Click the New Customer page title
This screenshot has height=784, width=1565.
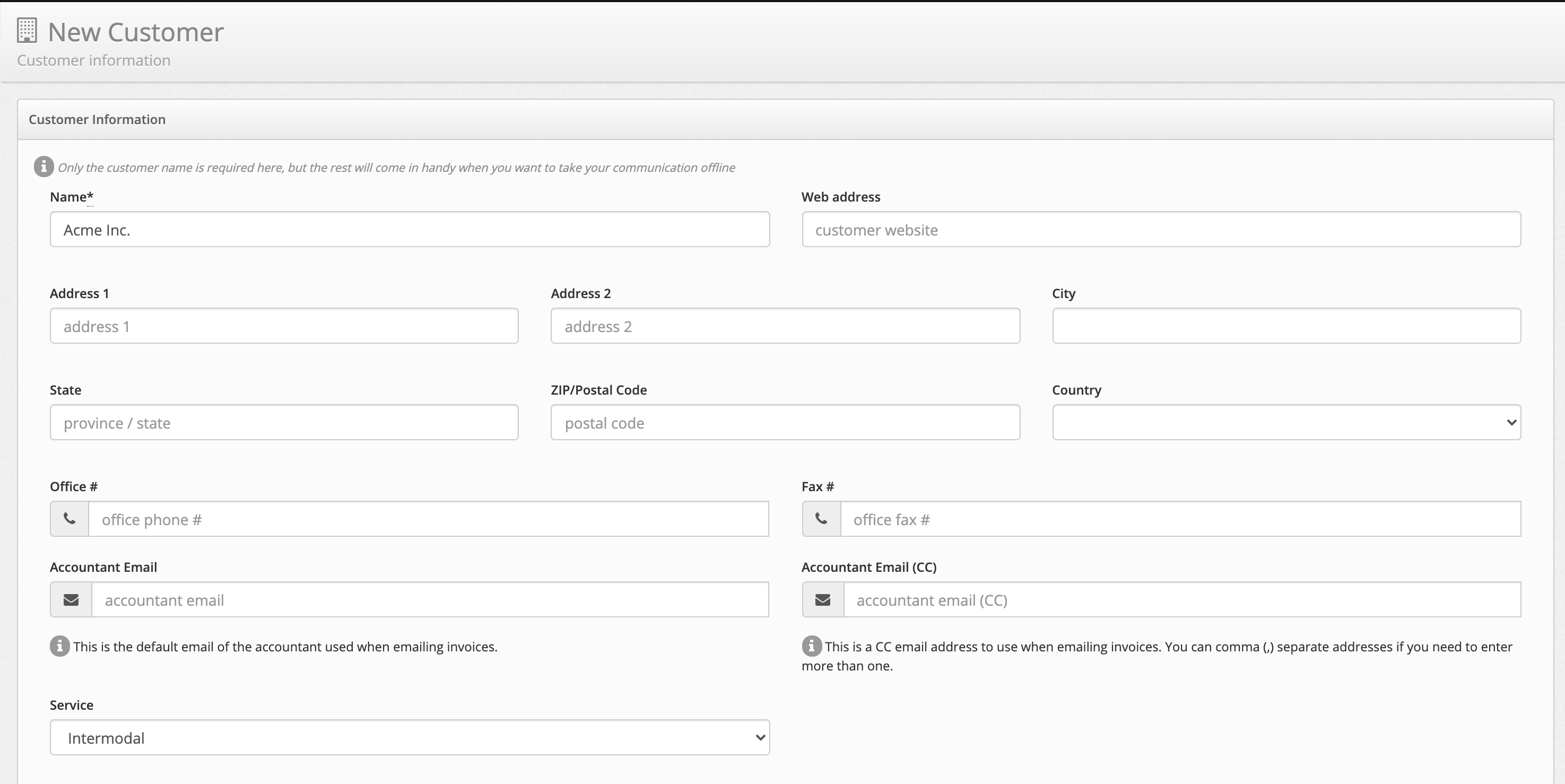click(135, 32)
